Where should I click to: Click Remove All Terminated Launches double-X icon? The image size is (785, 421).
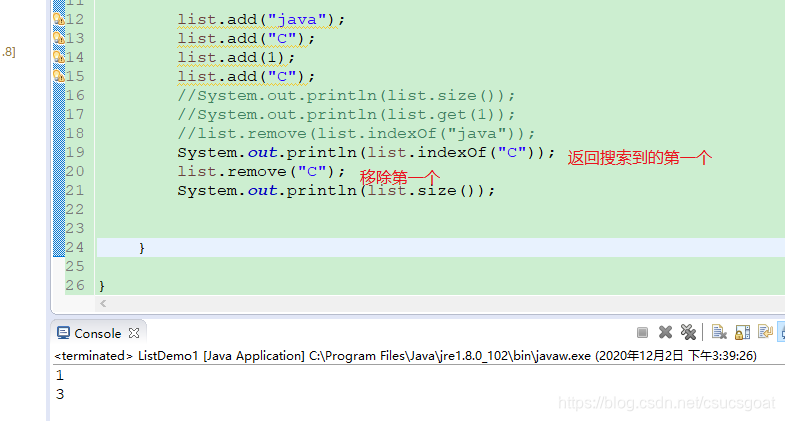(x=688, y=332)
